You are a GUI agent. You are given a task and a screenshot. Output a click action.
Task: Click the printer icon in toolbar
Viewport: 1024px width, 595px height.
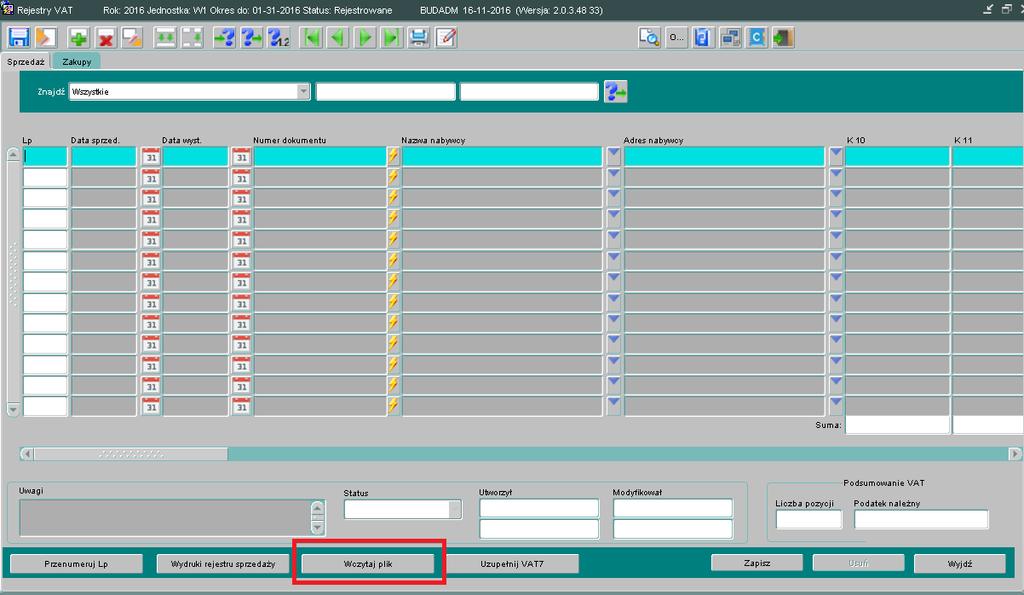(x=418, y=37)
